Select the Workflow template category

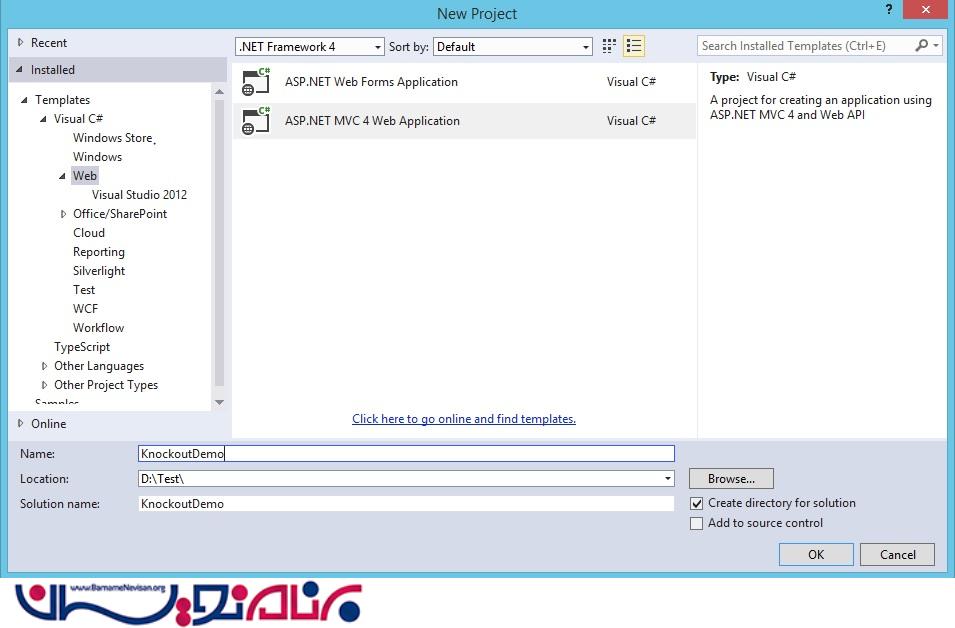99,328
